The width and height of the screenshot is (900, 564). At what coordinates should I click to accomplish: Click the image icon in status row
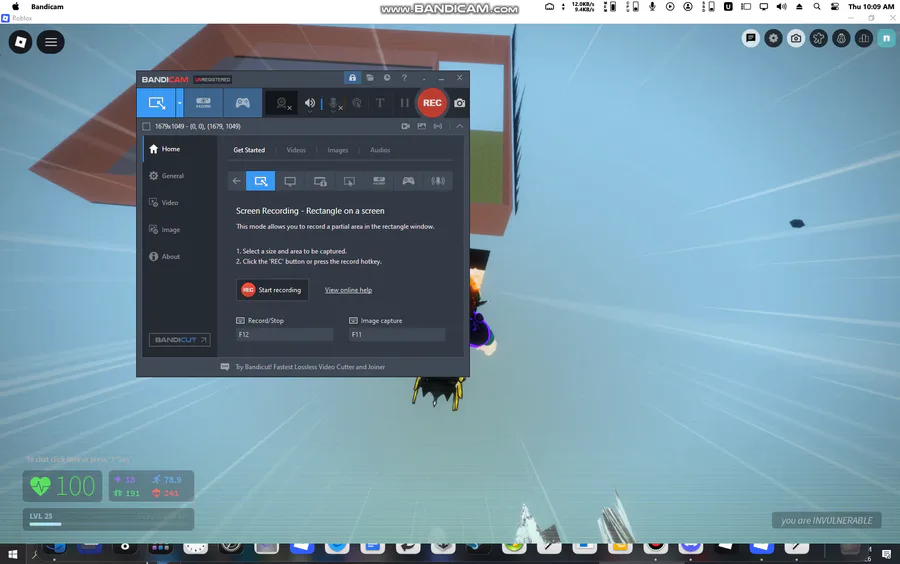tap(422, 126)
